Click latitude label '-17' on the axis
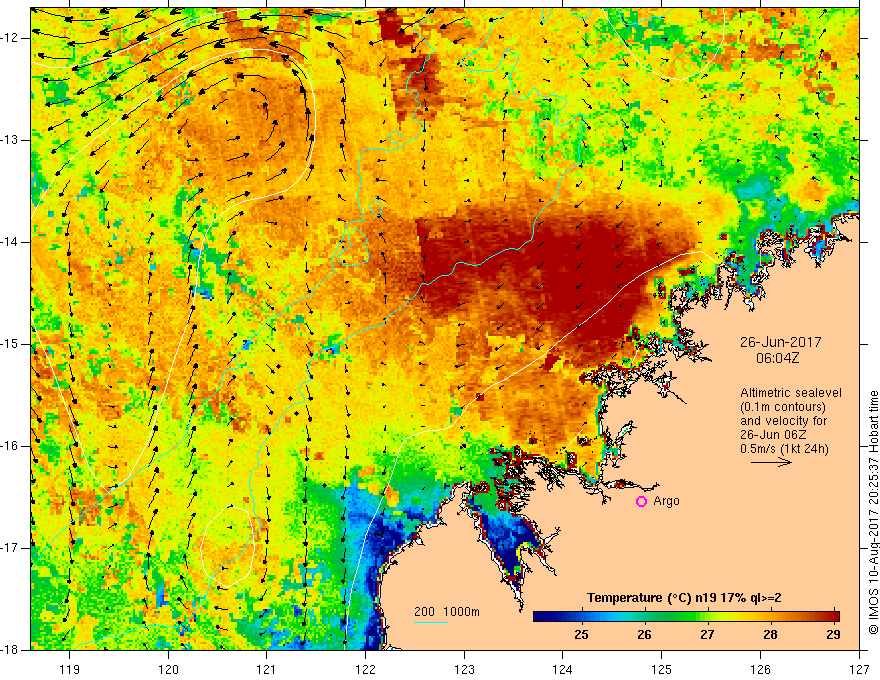This screenshot has width=880, height=680. (x=10, y=548)
